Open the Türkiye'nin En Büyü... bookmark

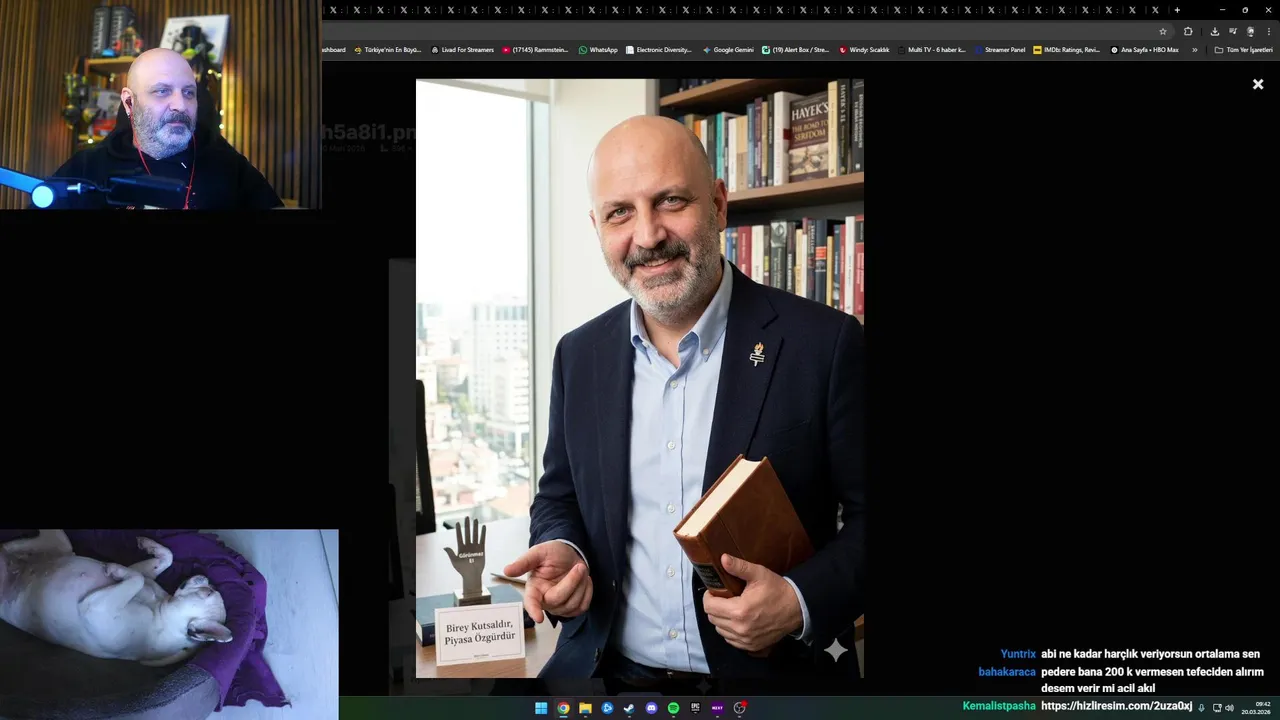point(387,50)
